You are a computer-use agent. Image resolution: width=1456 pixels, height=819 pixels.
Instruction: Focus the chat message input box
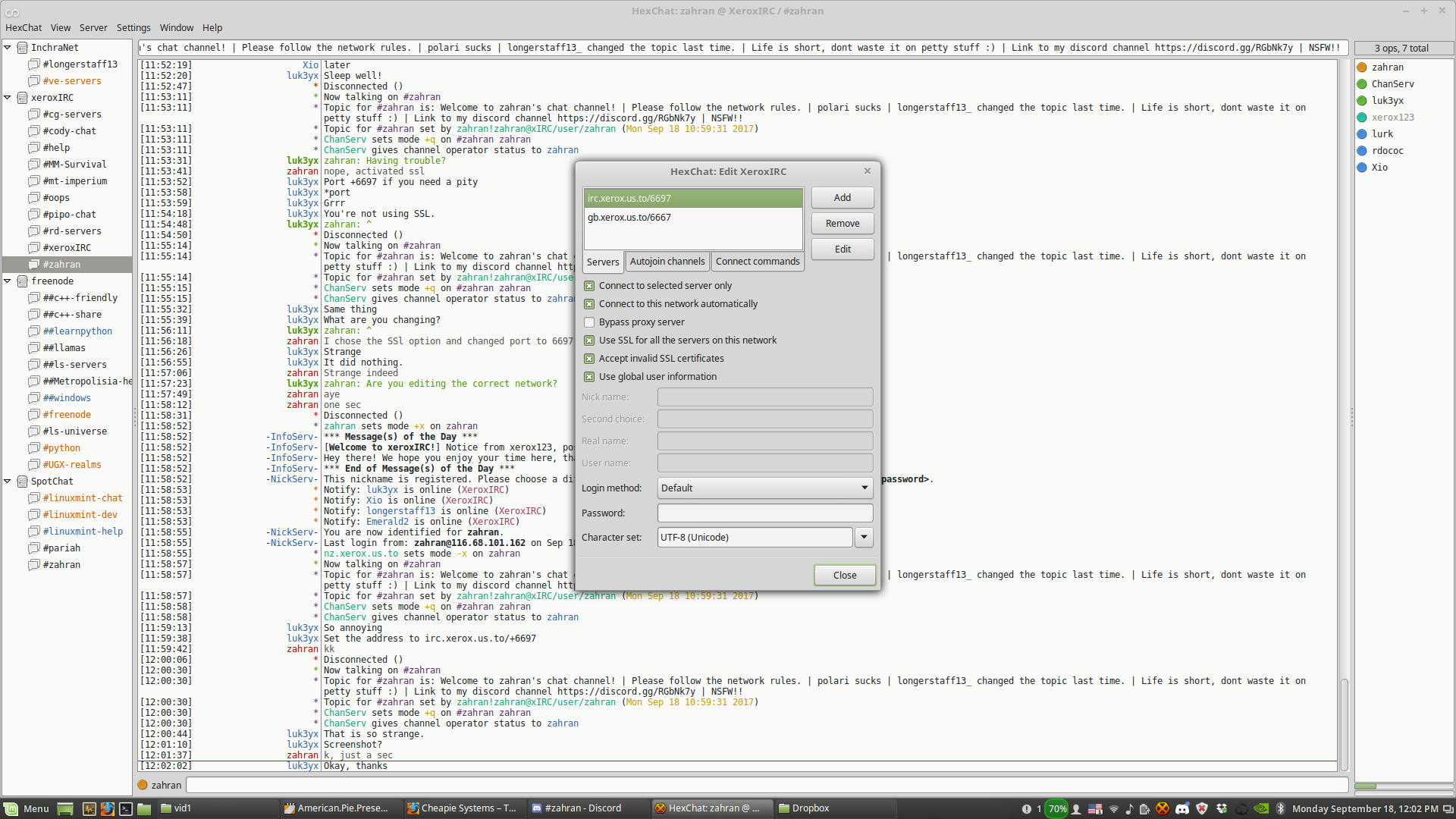(767, 786)
